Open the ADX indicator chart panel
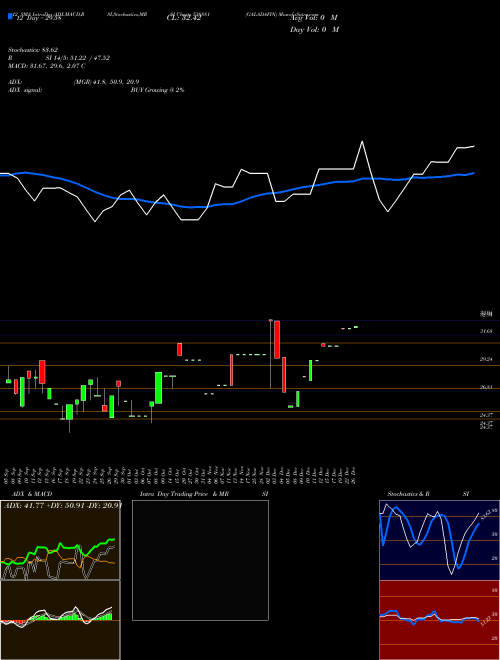 coord(60,540)
